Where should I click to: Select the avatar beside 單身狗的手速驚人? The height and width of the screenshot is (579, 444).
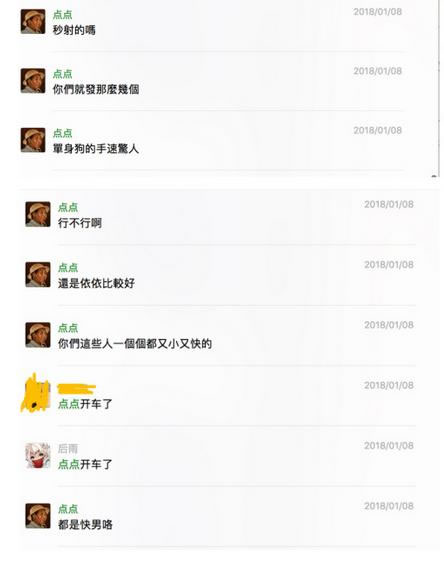pos(33,140)
